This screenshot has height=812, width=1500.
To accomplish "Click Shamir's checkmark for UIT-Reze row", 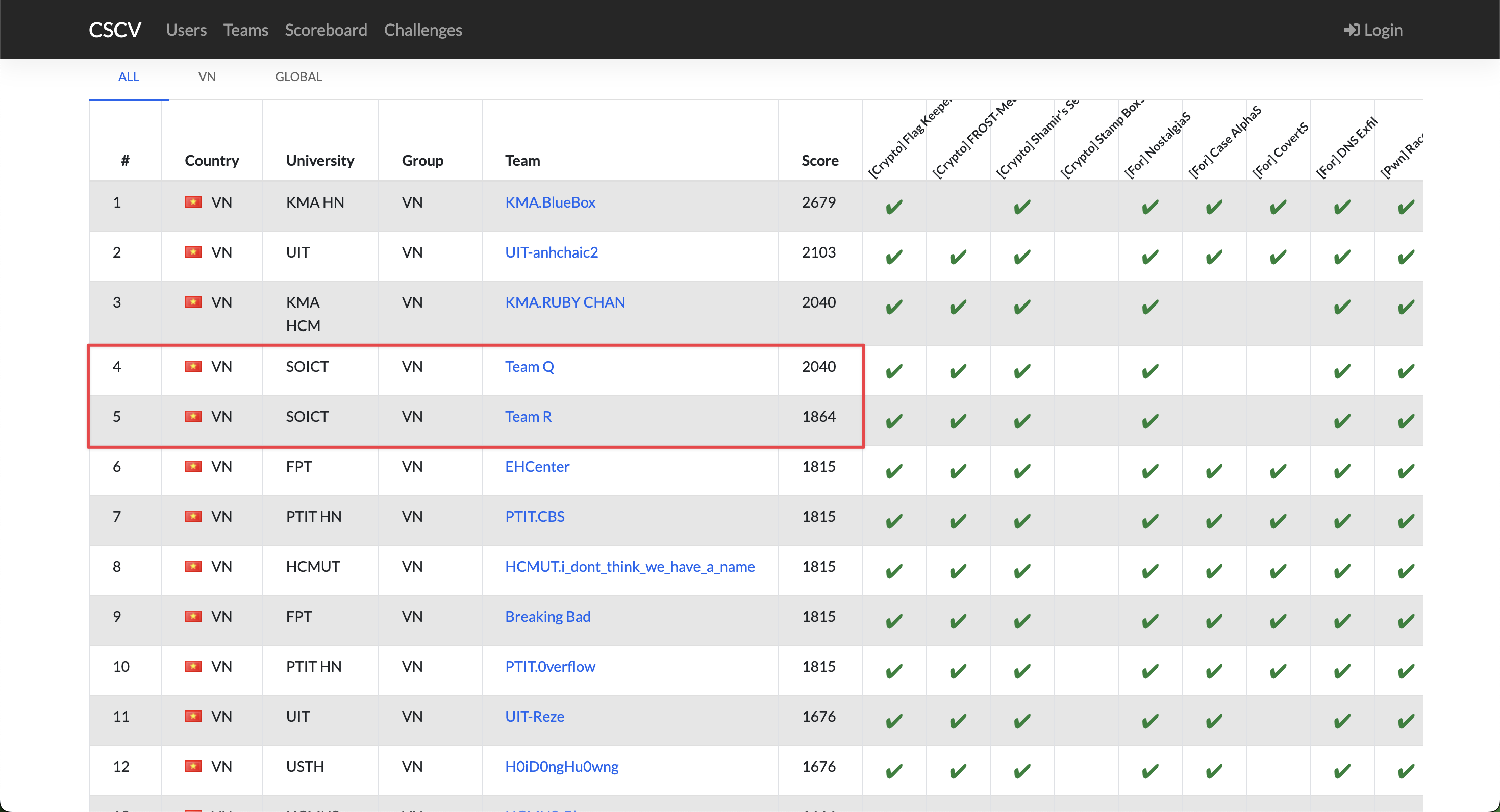I will coord(1022,721).
